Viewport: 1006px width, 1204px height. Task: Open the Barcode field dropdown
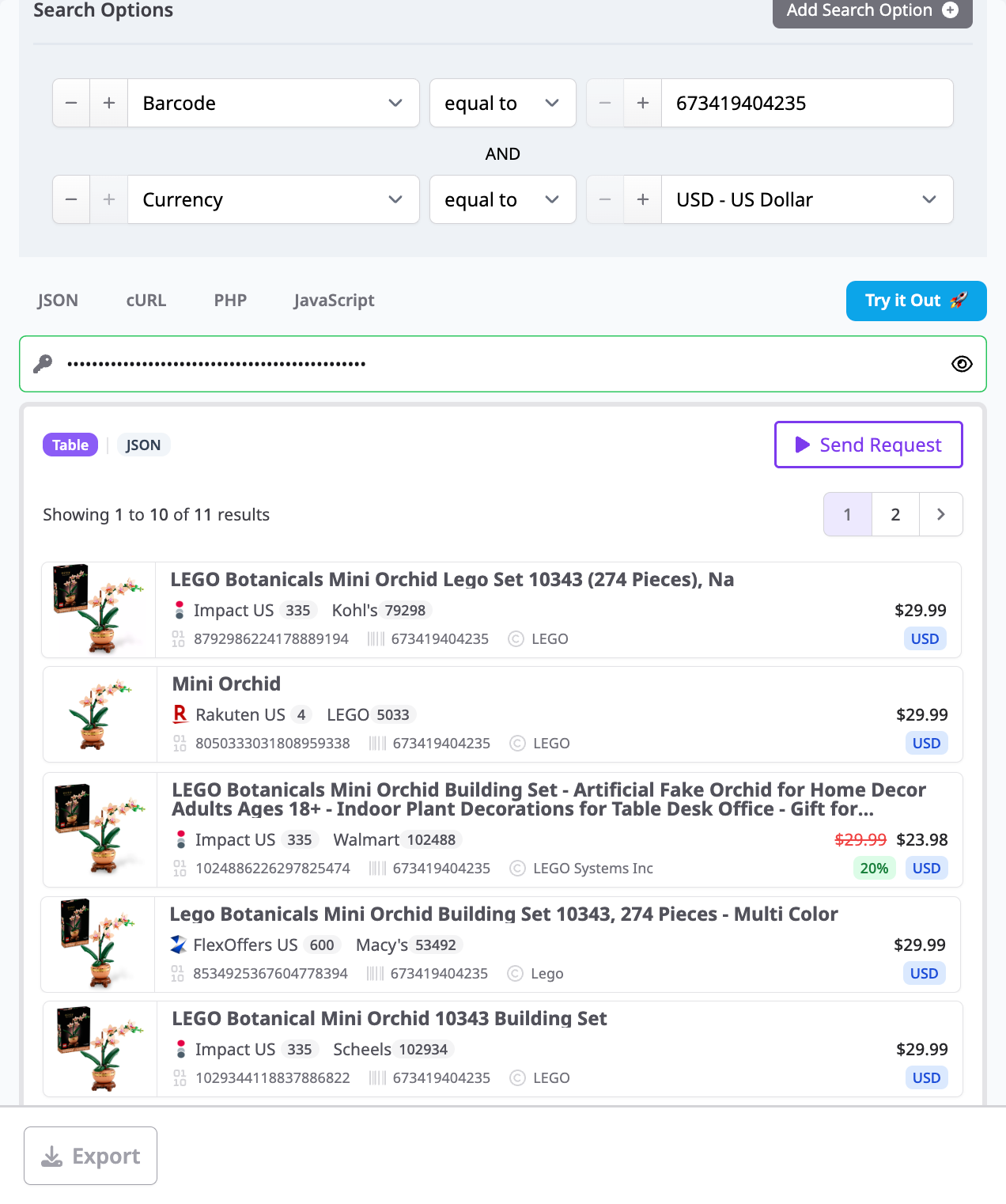pos(274,103)
